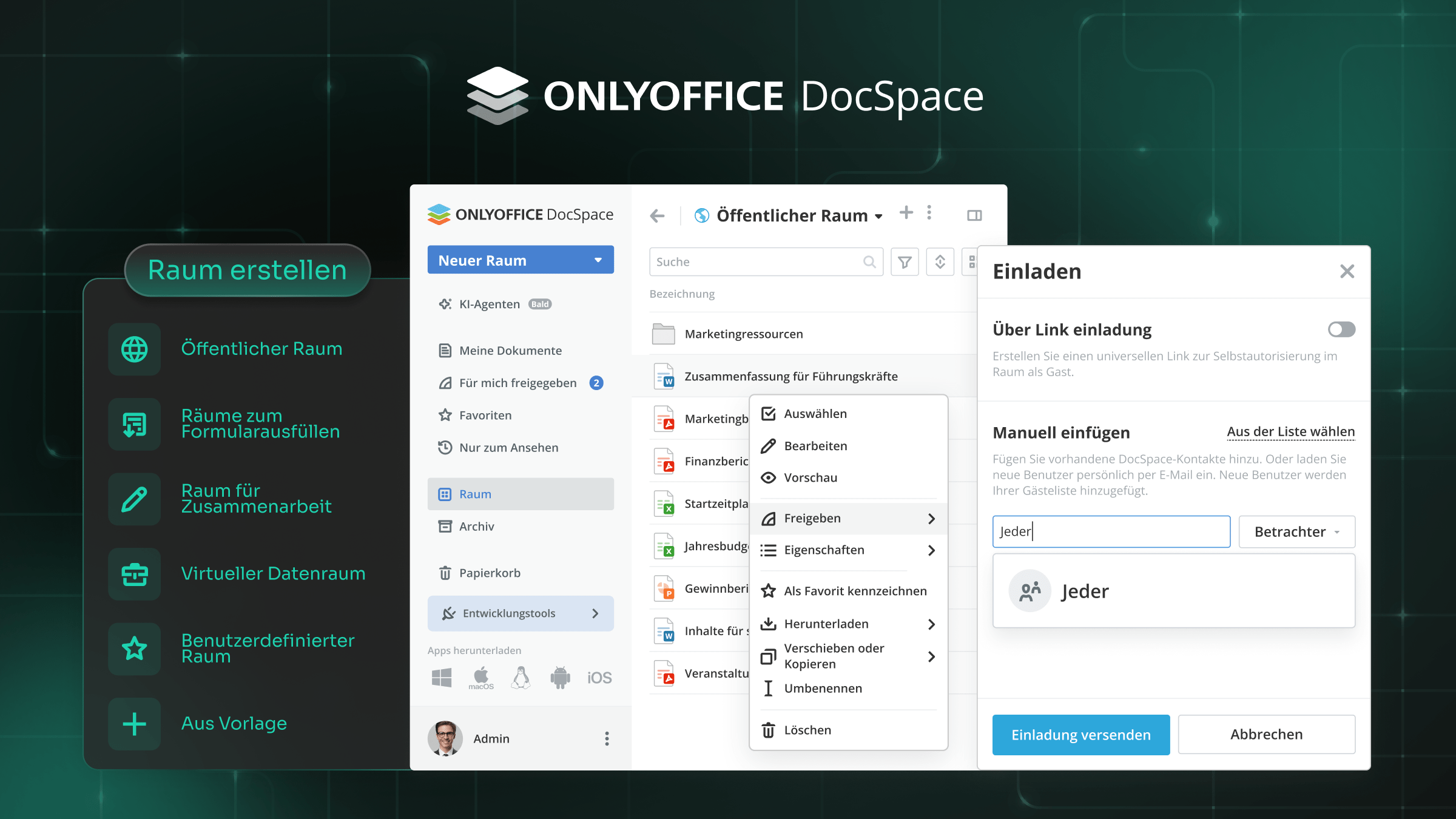
Task: Click the macOS app download icon
Action: click(481, 677)
